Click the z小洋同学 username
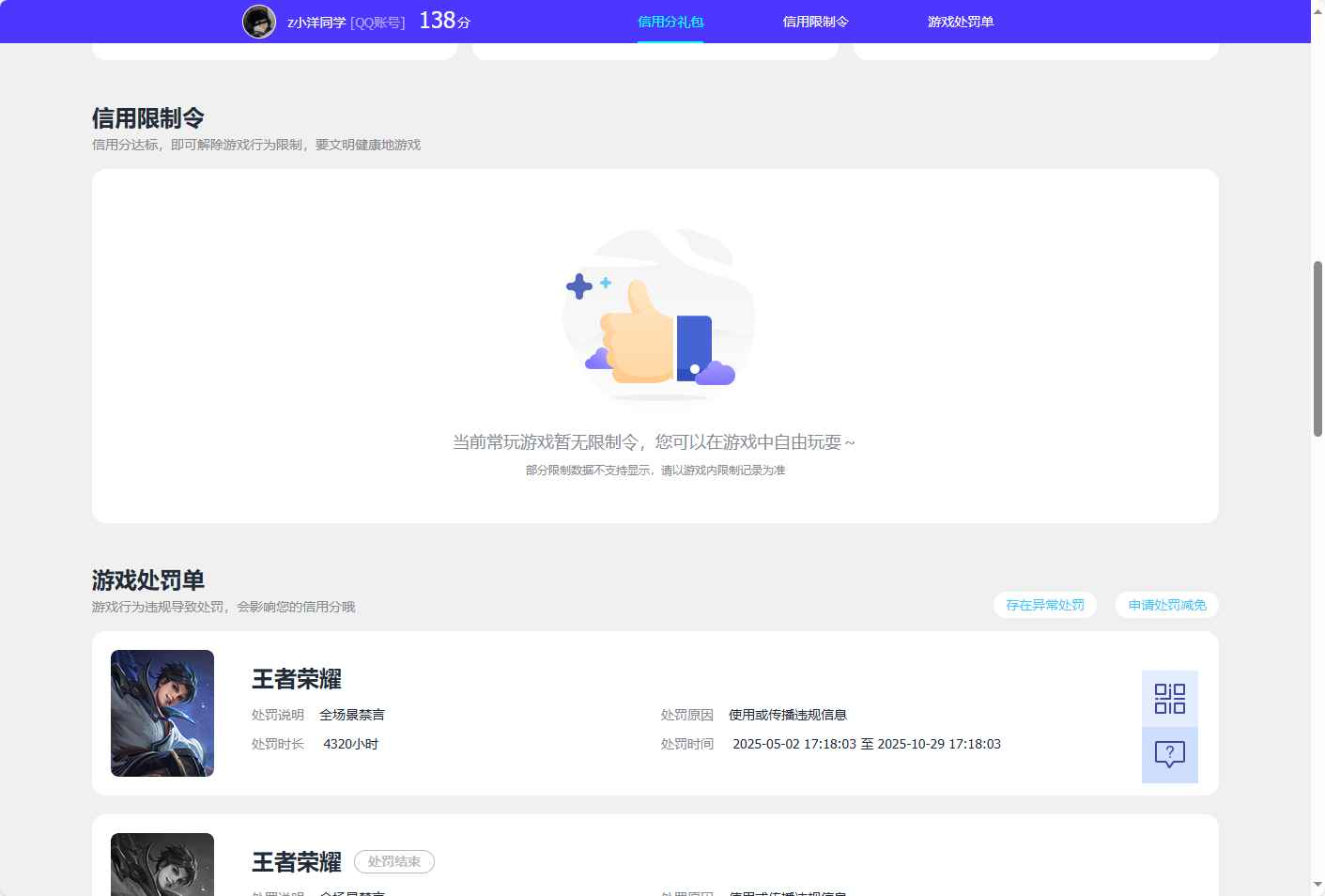The width and height of the screenshot is (1325, 896). [x=316, y=23]
